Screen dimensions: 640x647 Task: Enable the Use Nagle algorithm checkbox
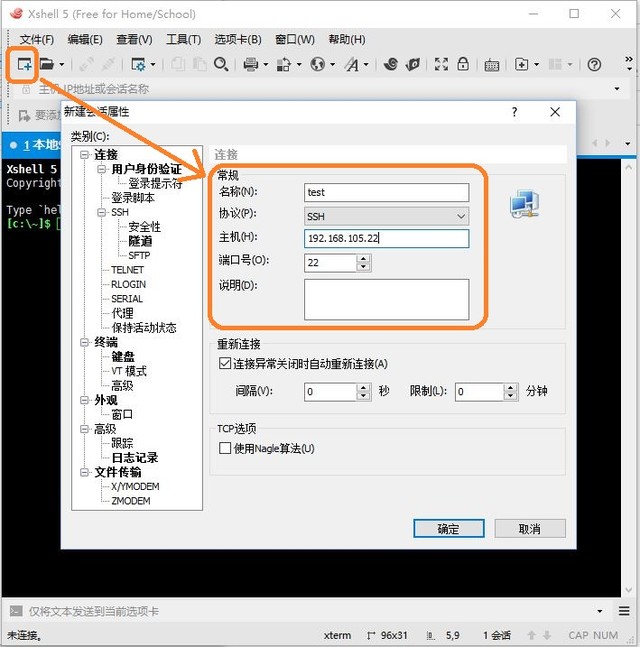click(225, 448)
